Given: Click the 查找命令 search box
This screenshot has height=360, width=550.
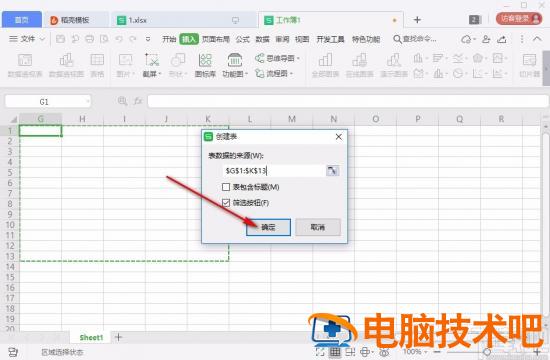Looking at the screenshot, I should click(x=415, y=39).
